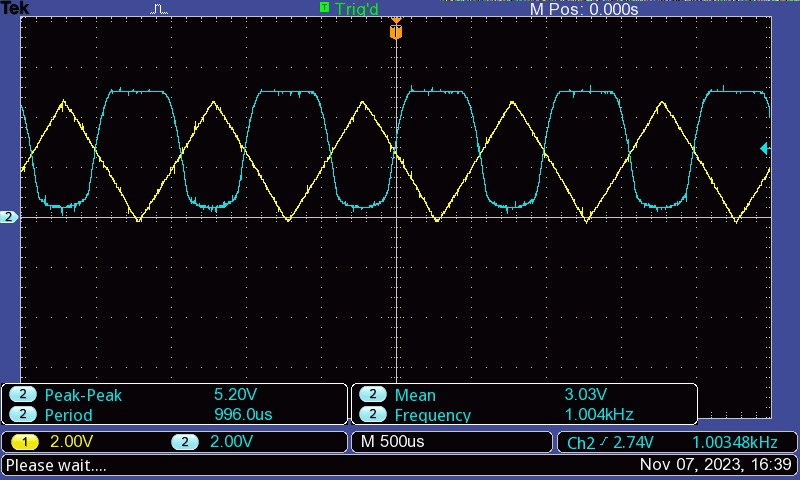Click the cyan trigger level arrow
Viewport: 800px width, 480px height.
click(765, 149)
